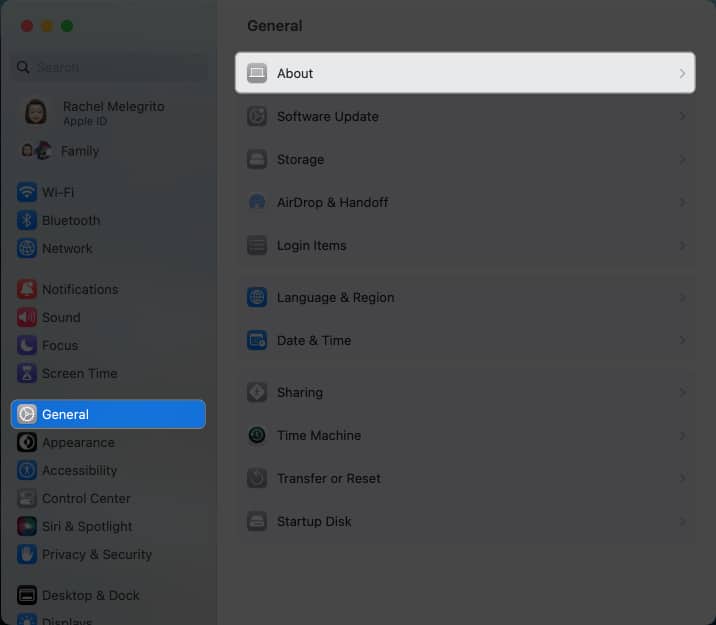716x625 pixels.
Task: Click the Software Update gear icon
Action: coord(257,116)
